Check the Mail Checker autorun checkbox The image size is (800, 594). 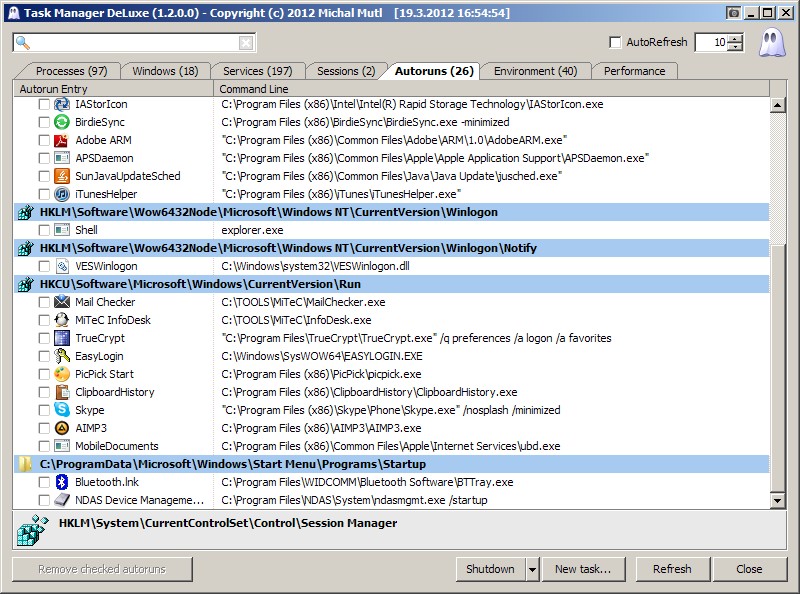click(x=44, y=302)
